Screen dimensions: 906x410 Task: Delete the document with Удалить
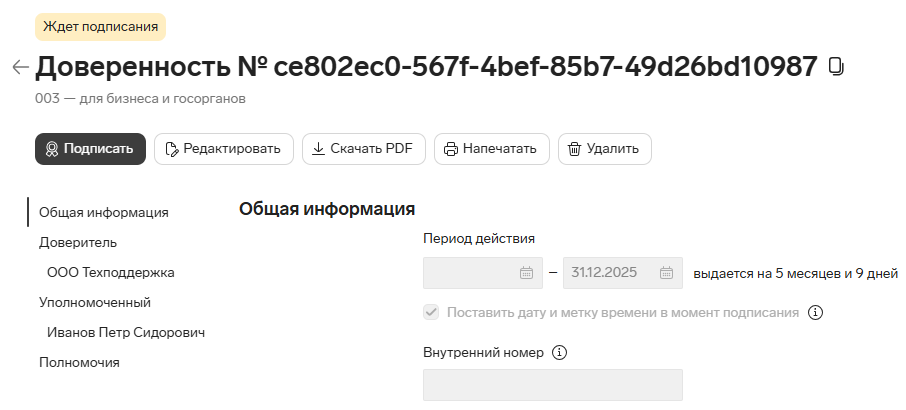604,149
